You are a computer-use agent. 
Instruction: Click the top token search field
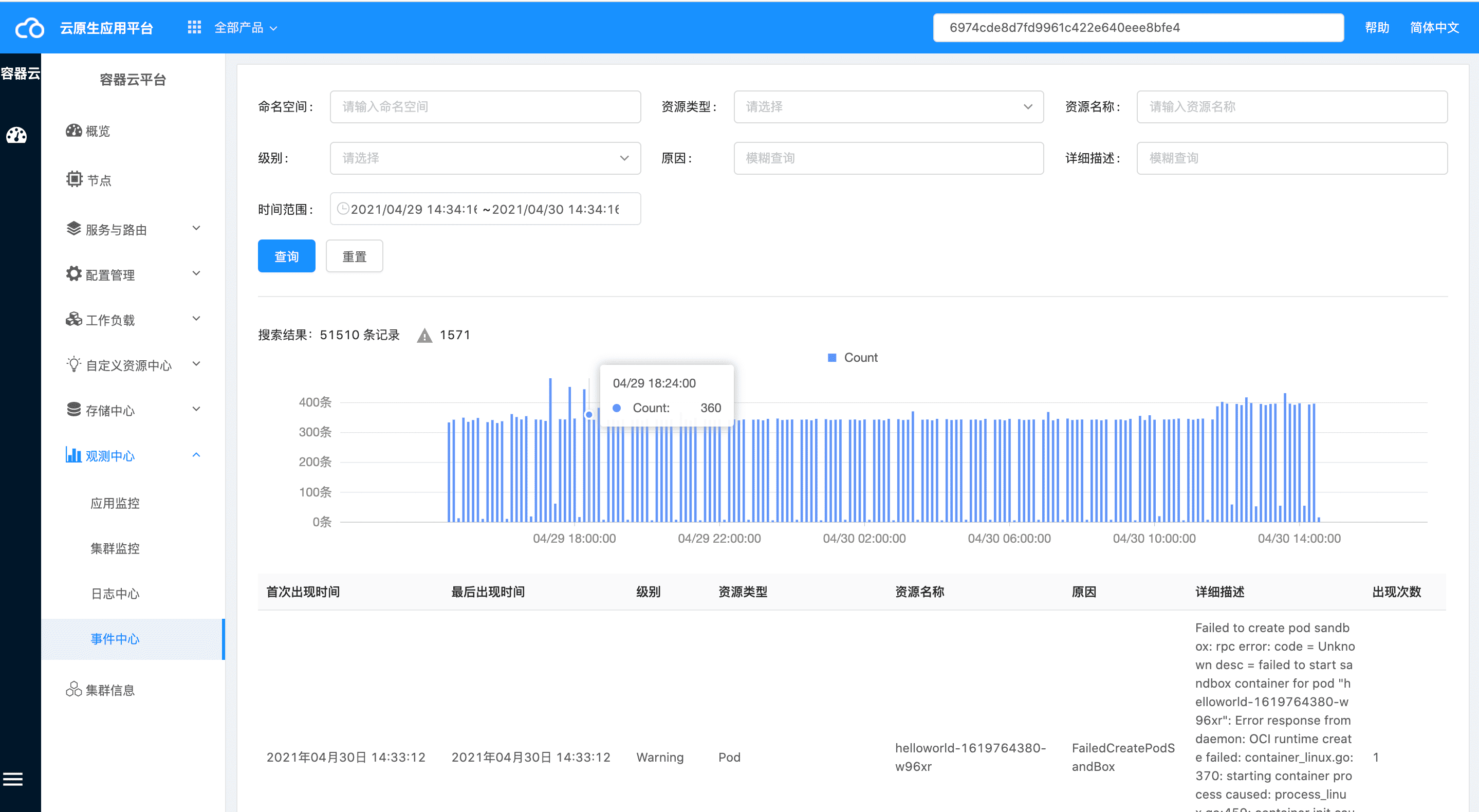[1138, 28]
